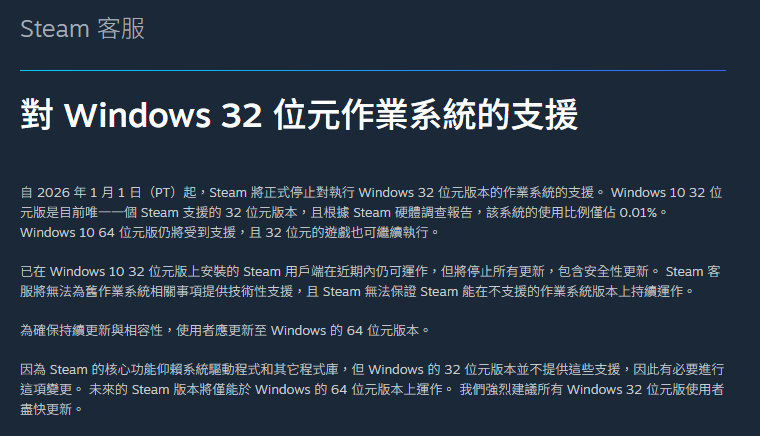Image resolution: width=760 pixels, height=436 pixels.
Task: Click the blue divider line below the header
Action: click(373, 71)
